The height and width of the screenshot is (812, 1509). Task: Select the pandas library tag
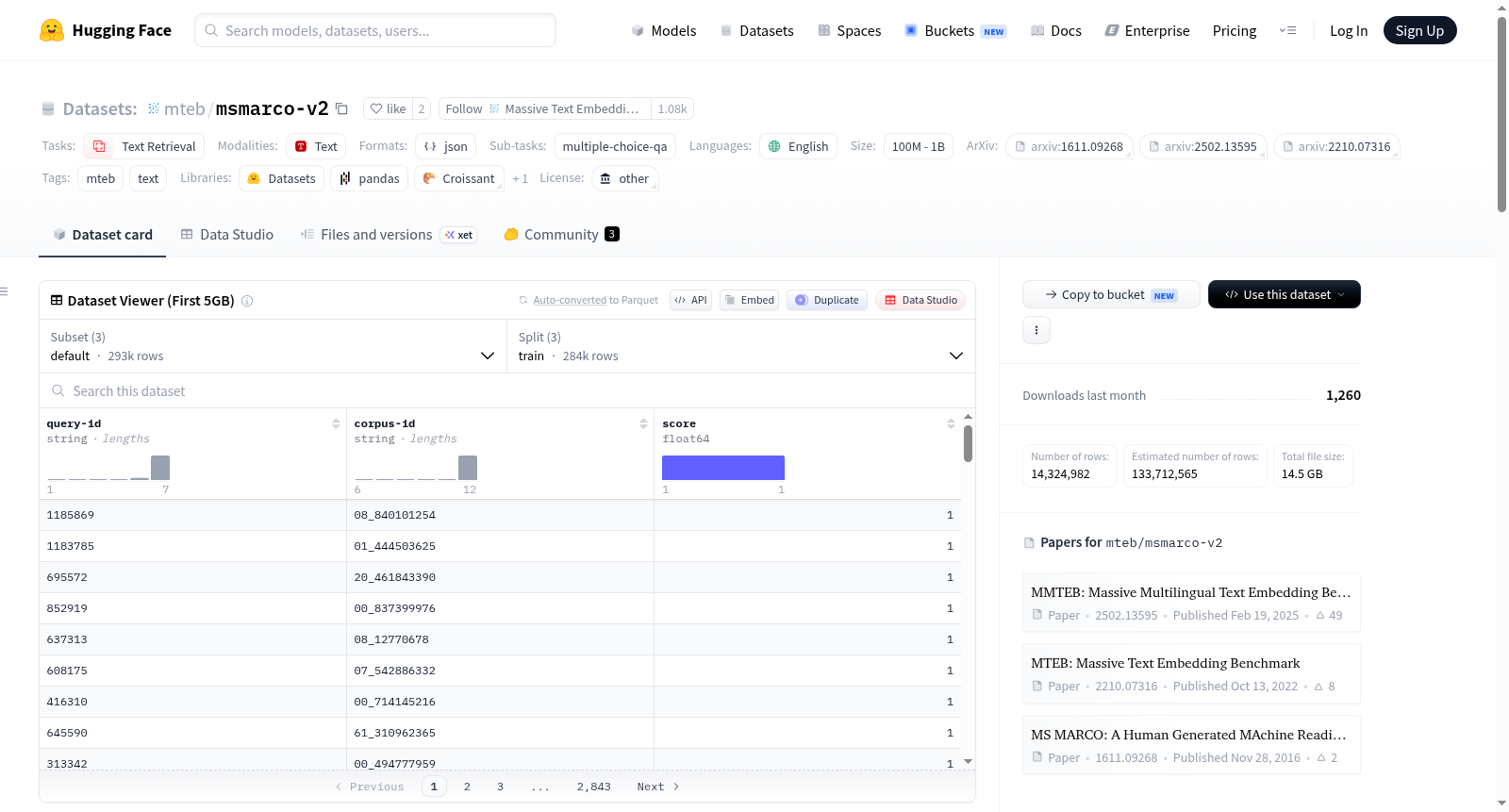pyautogui.click(x=369, y=178)
